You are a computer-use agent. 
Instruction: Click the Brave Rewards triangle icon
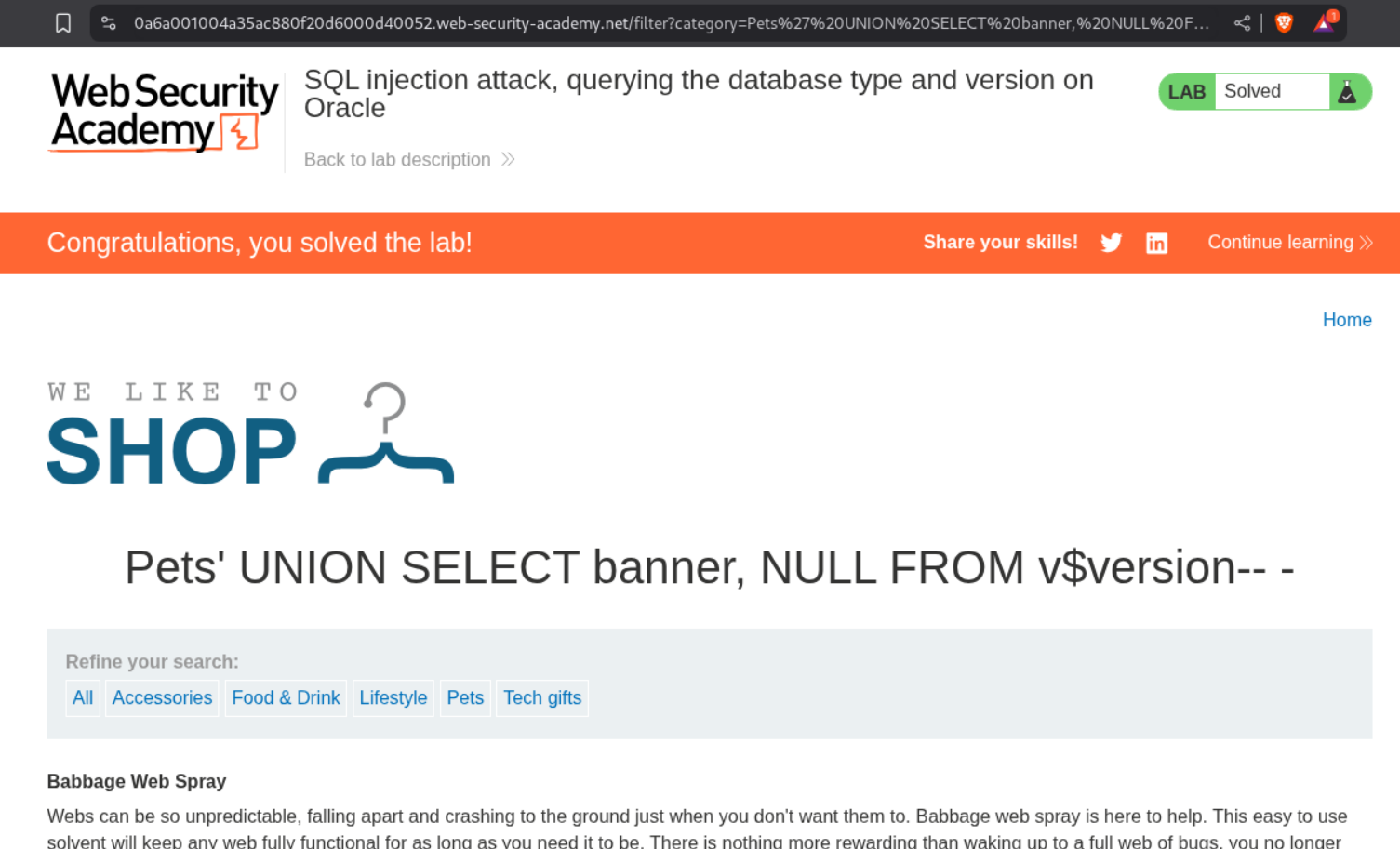(x=1324, y=23)
